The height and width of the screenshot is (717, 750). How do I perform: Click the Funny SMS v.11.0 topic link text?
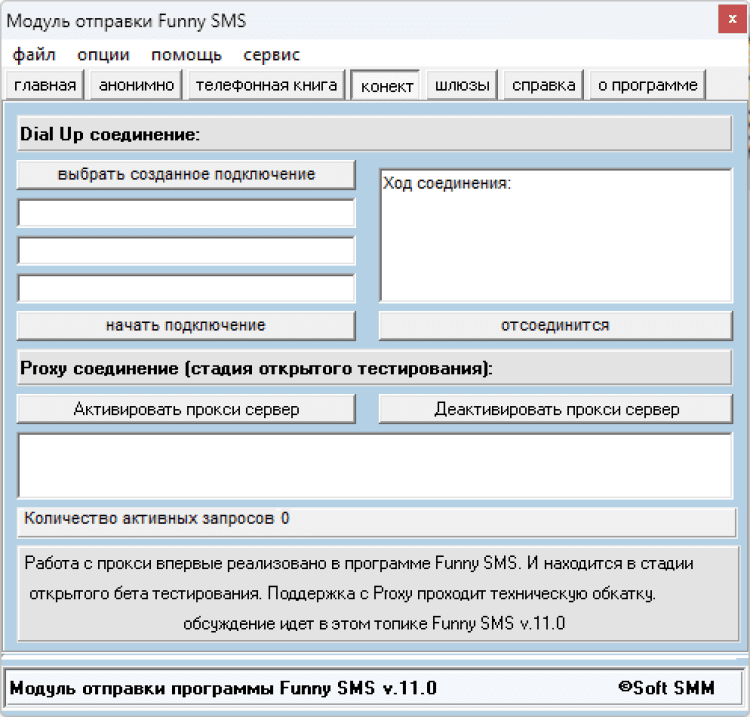(498, 624)
